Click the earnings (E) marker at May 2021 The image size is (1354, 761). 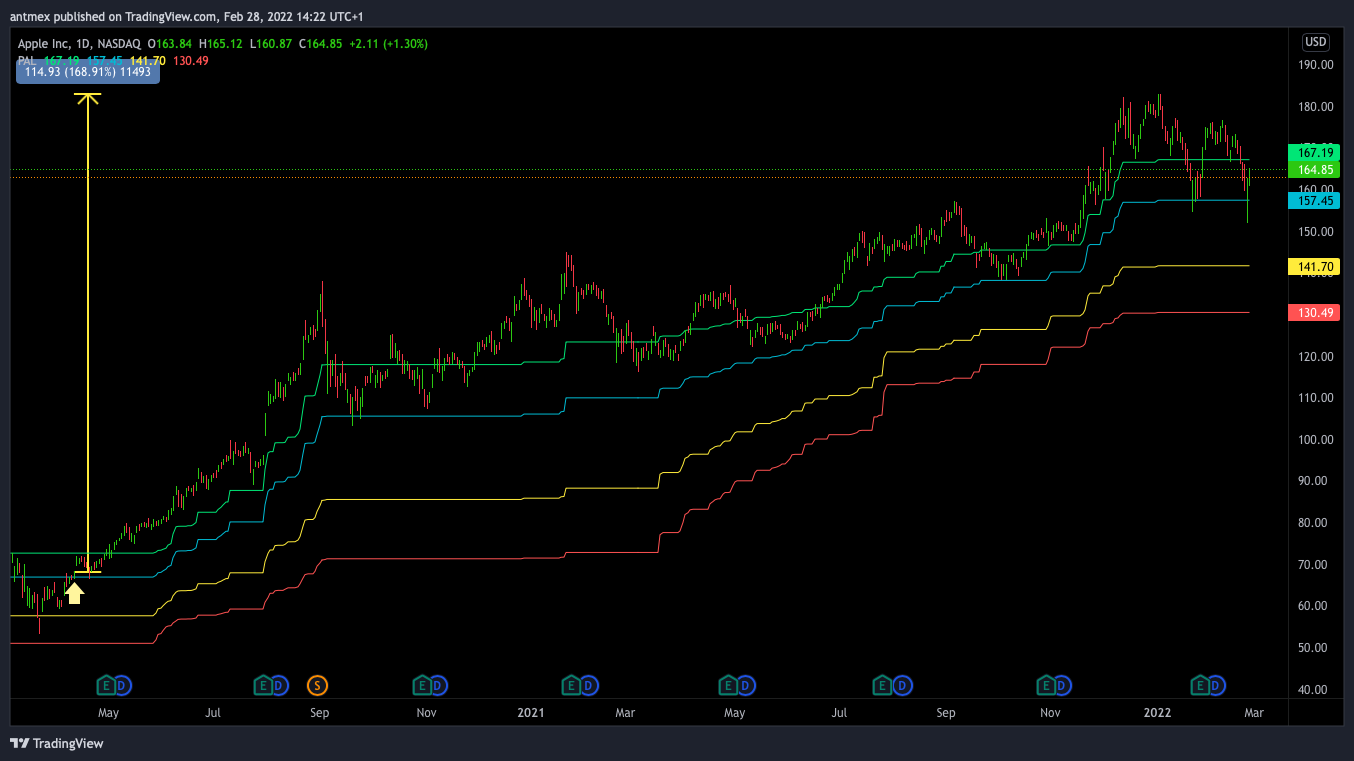point(728,685)
